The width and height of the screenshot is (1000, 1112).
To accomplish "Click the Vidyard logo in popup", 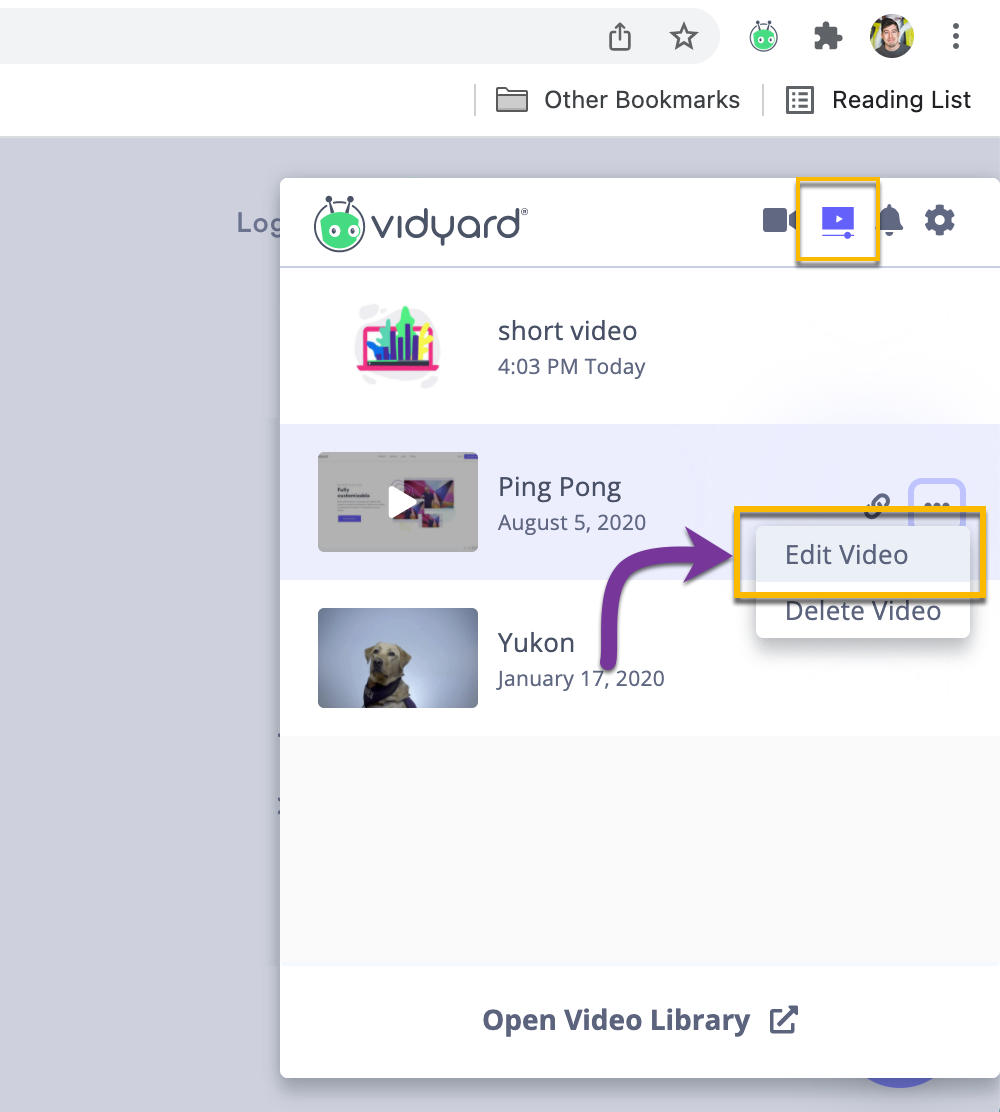I will (421, 223).
